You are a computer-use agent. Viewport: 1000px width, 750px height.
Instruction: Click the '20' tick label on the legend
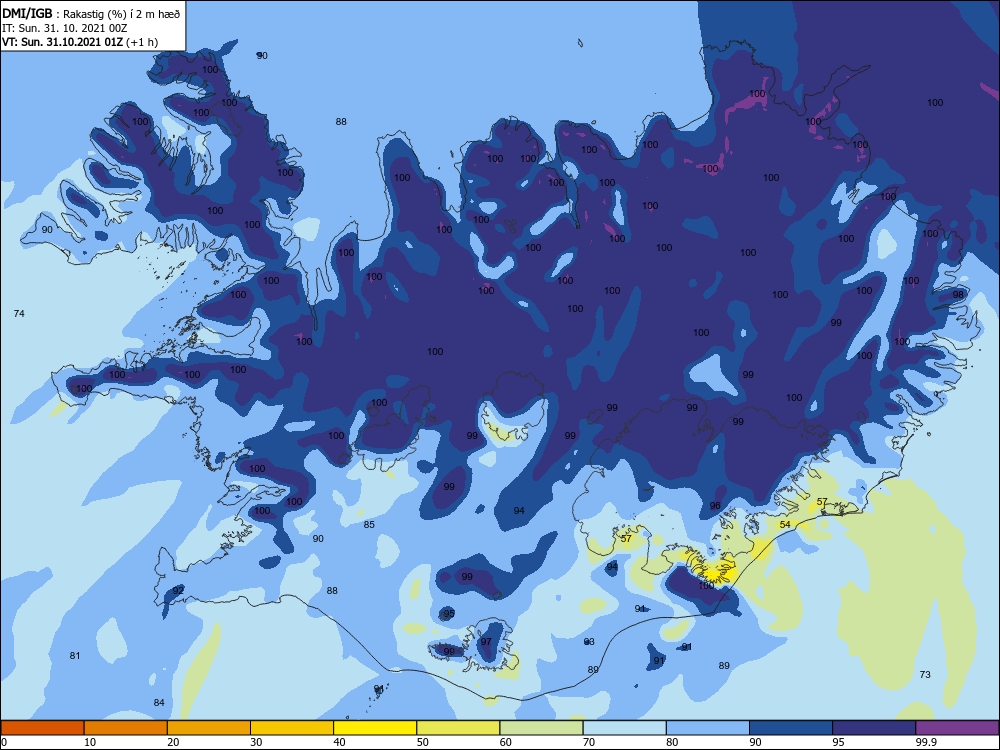(173, 742)
